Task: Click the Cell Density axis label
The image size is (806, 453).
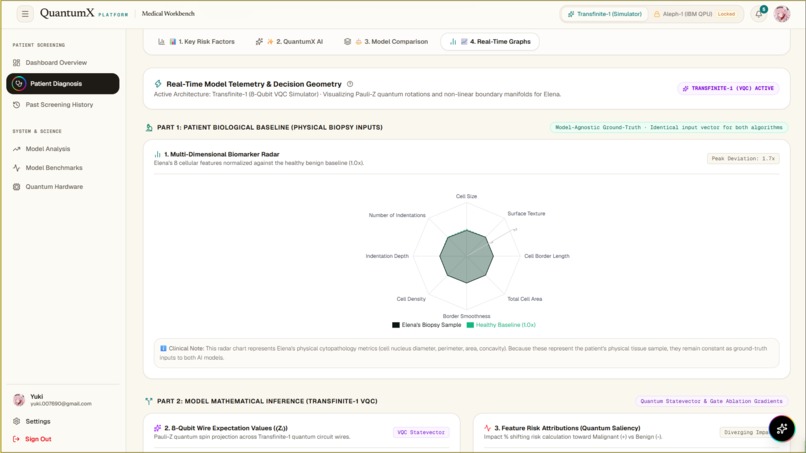Action: [x=411, y=299]
